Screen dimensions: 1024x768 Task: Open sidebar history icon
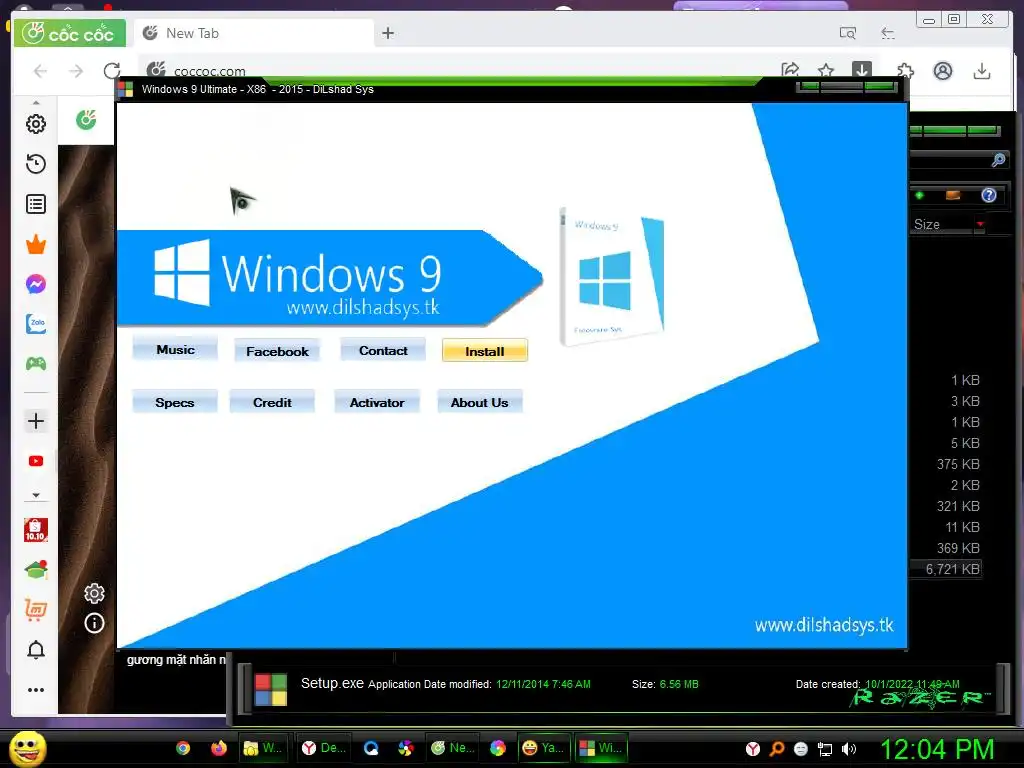click(x=36, y=164)
